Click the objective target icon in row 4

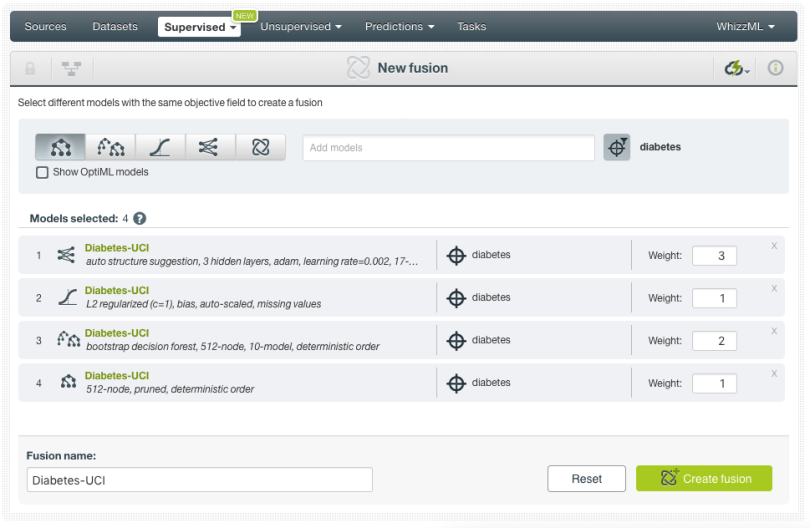tap(456, 383)
